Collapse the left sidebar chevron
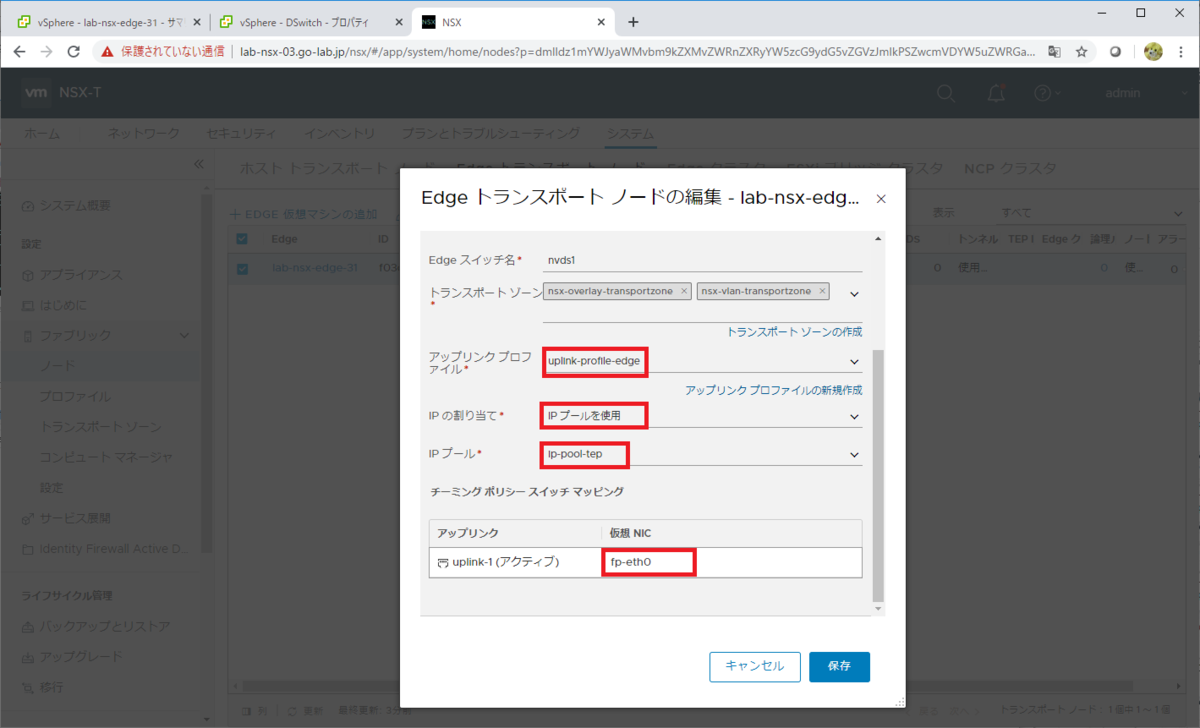Image resolution: width=1200 pixels, height=728 pixels. tap(198, 163)
